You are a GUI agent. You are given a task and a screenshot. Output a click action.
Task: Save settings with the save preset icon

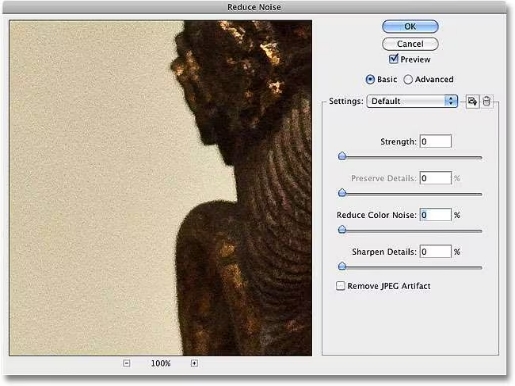tap(472, 101)
